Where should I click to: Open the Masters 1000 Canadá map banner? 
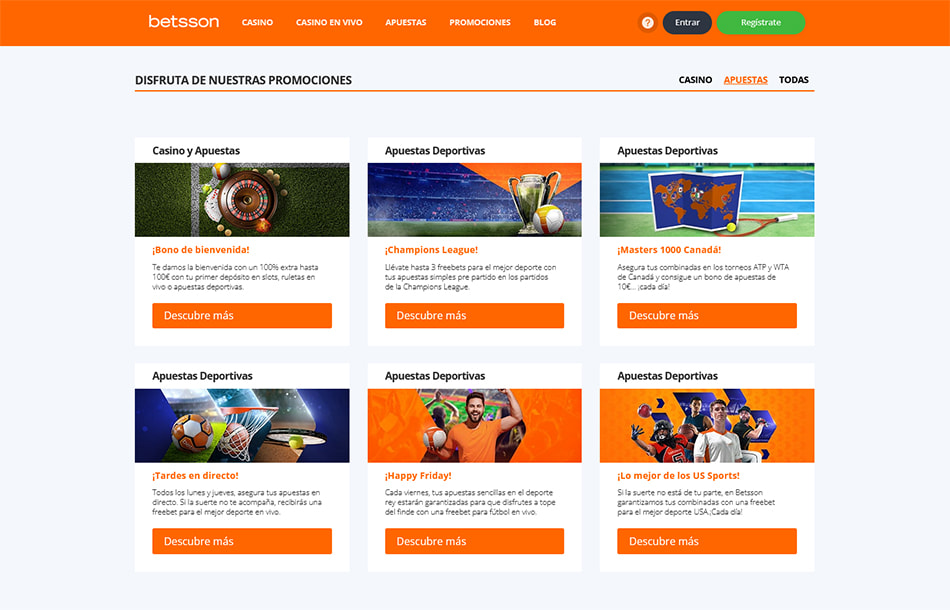(x=707, y=200)
